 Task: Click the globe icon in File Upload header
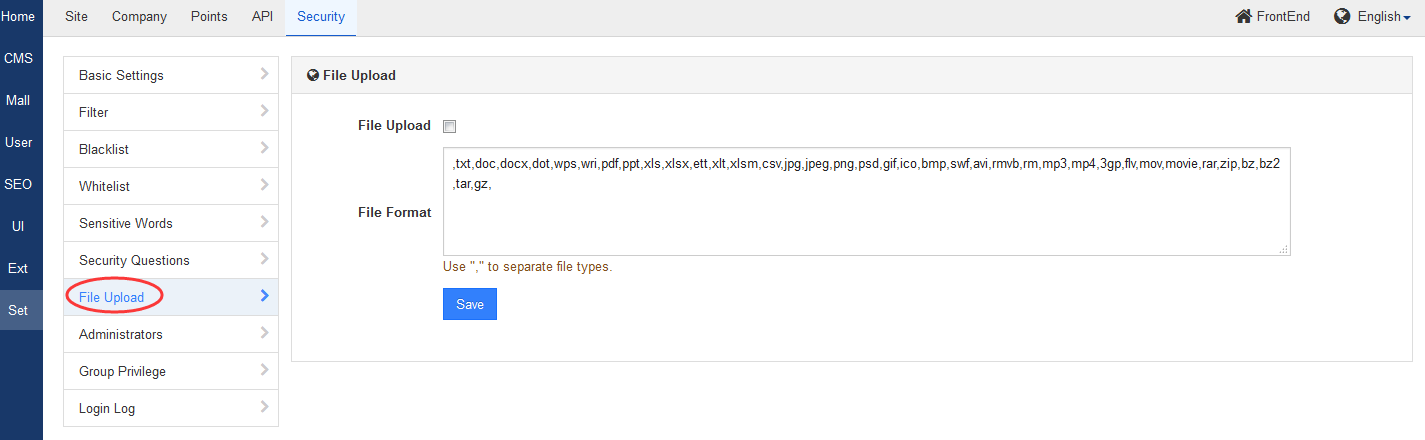(313, 75)
